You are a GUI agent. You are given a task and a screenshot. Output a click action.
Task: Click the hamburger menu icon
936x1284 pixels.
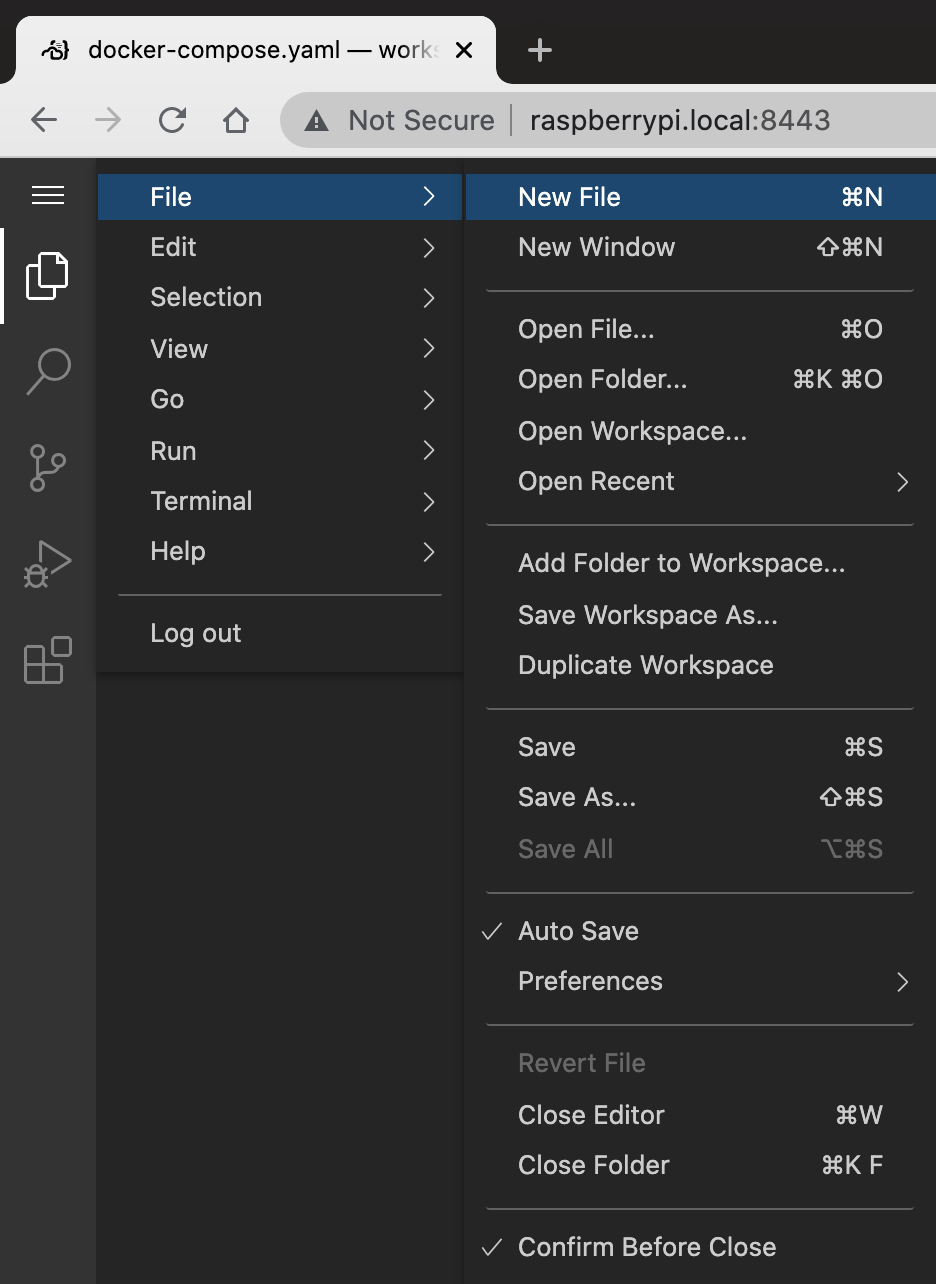pyautogui.click(x=47, y=196)
